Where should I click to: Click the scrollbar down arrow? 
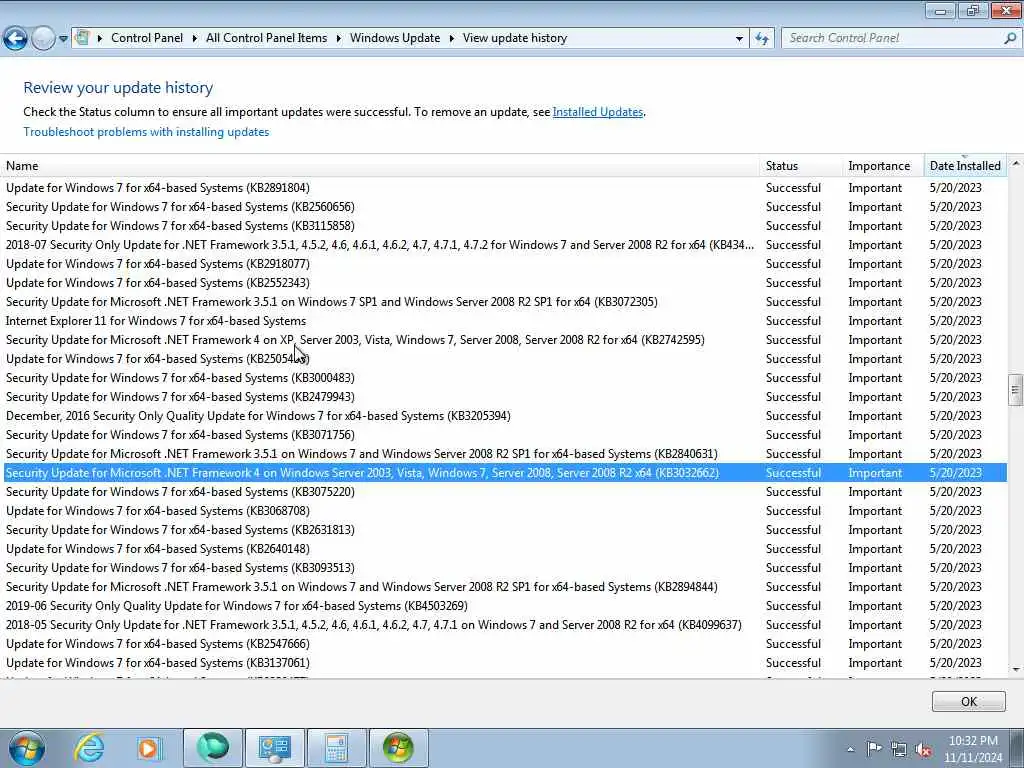[x=1016, y=669]
